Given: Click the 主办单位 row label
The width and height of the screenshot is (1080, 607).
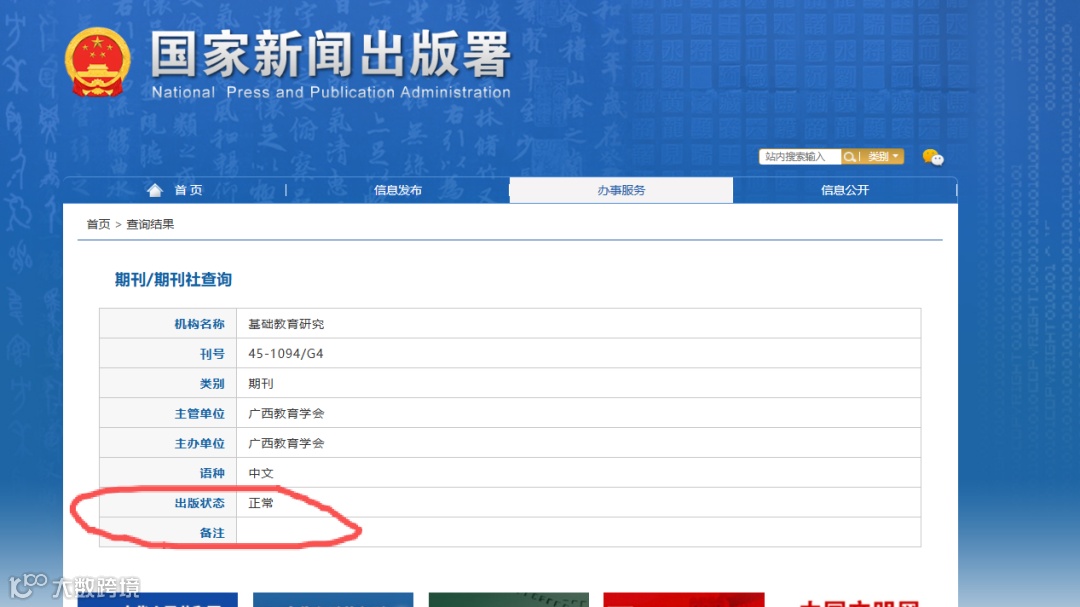Looking at the screenshot, I should coord(199,443).
